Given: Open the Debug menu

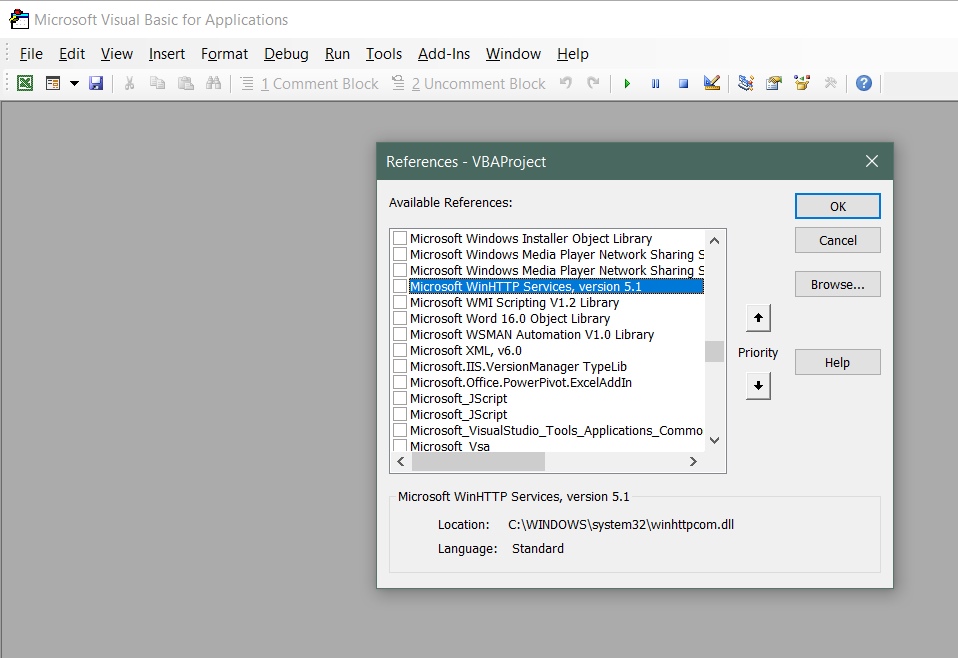Looking at the screenshot, I should tap(286, 54).
